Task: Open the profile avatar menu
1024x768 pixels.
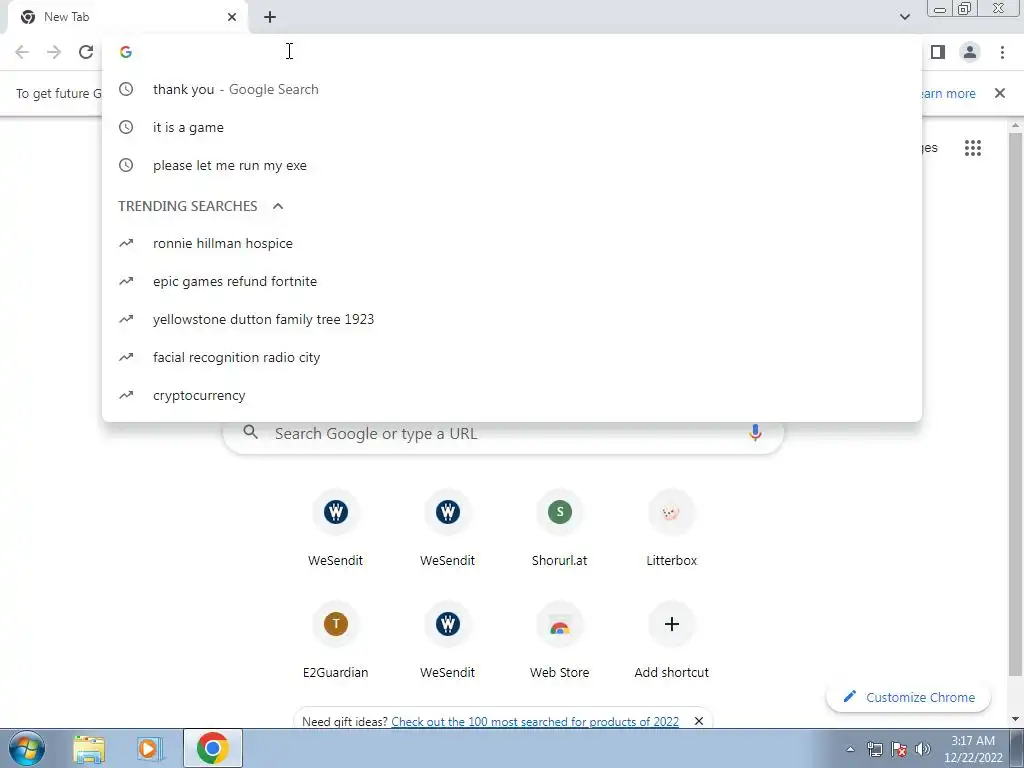Action: click(970, 52)
